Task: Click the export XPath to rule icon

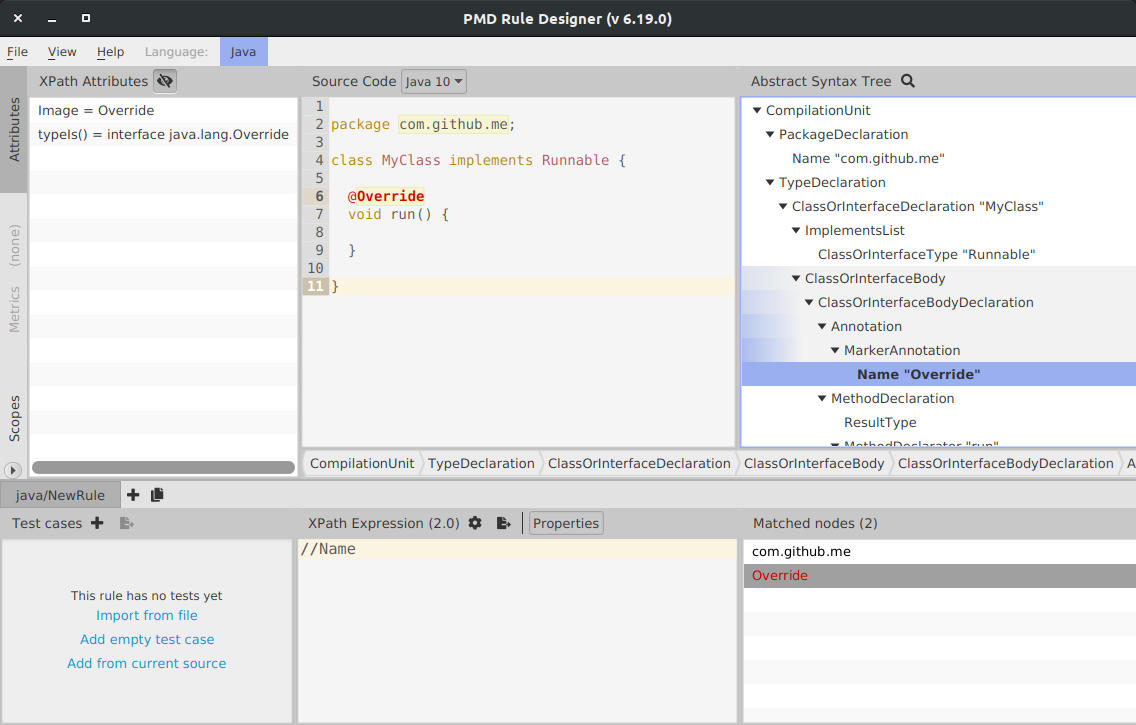Action: point(503,523)
